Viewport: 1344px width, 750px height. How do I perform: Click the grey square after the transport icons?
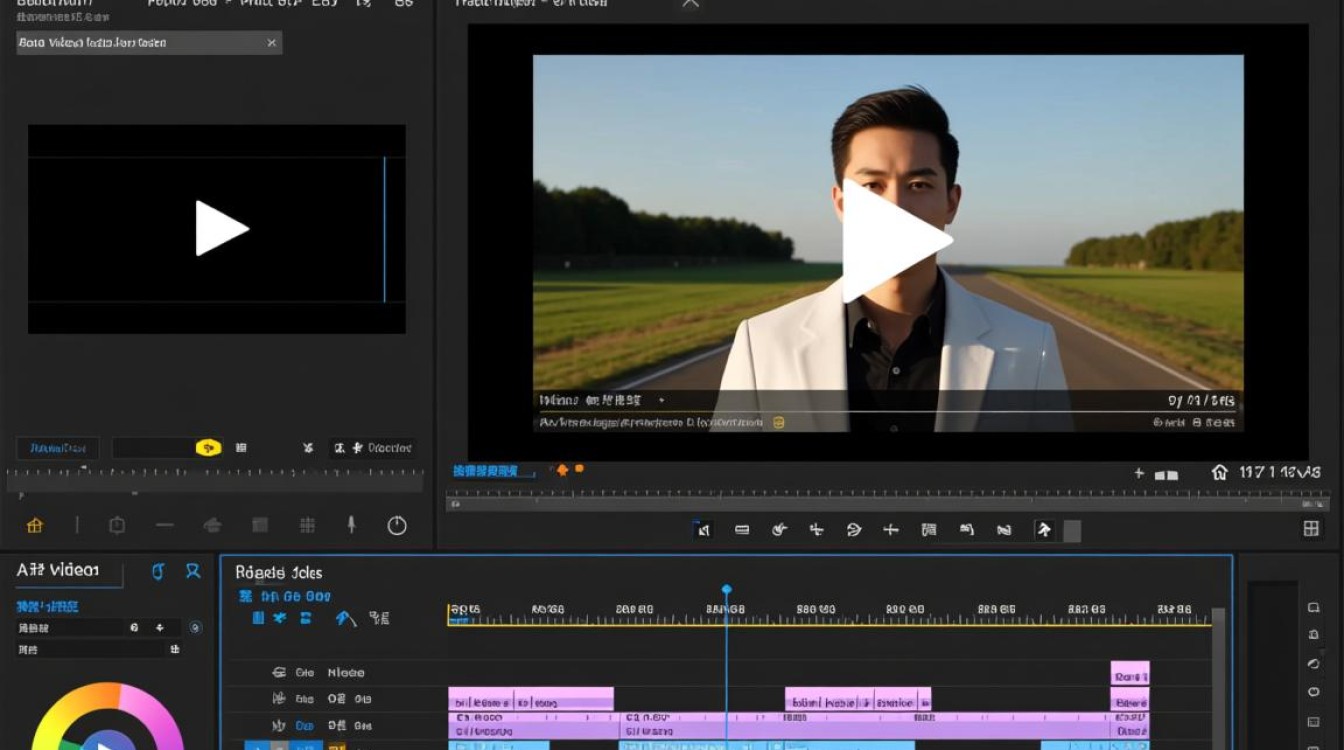tap(1072, 531)
